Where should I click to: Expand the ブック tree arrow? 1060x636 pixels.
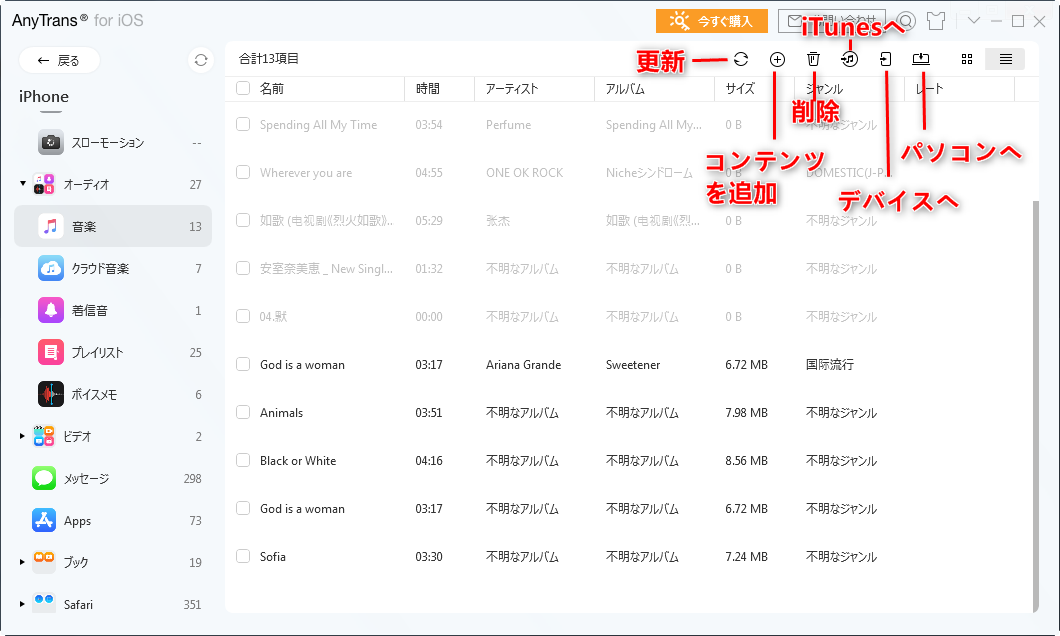[x=22, y=562]
